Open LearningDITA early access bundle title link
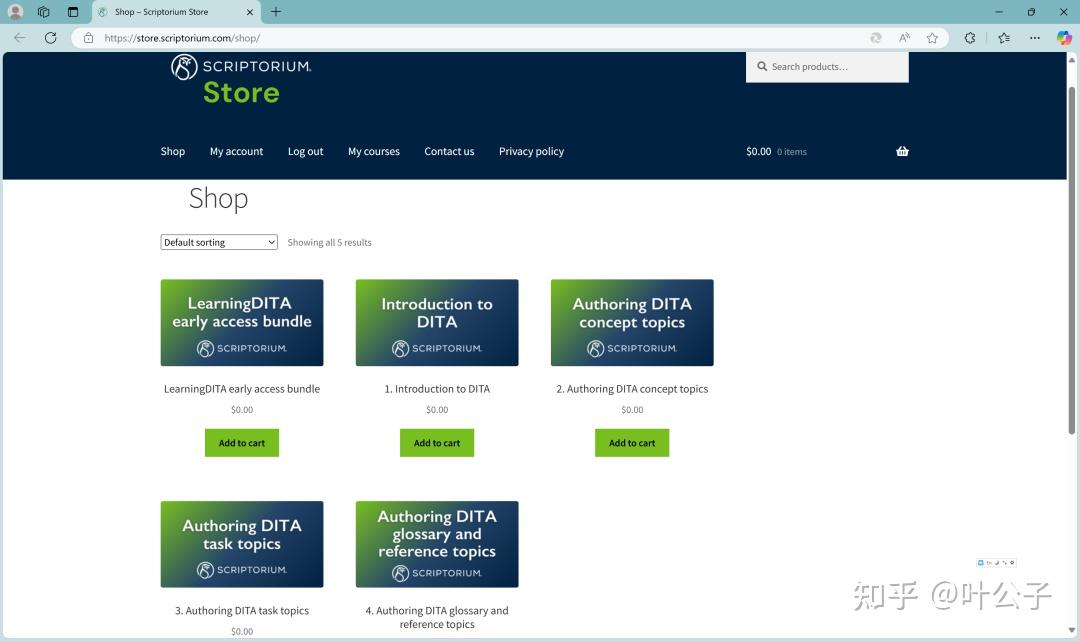This screenshot has height=641, width=1080. 242,389
